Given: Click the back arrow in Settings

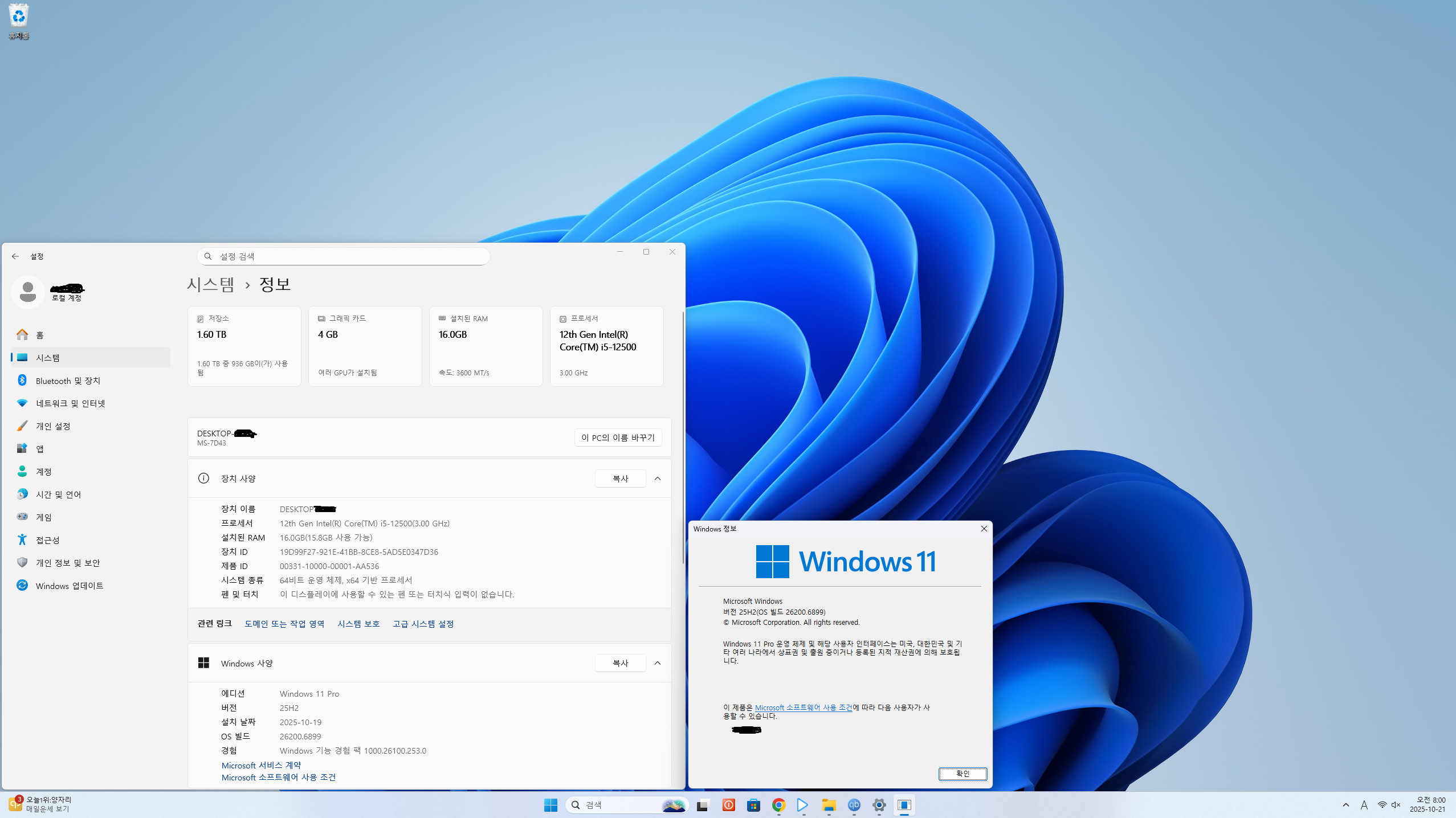Looking at the screenshot, I should click(x=15, y=256).
